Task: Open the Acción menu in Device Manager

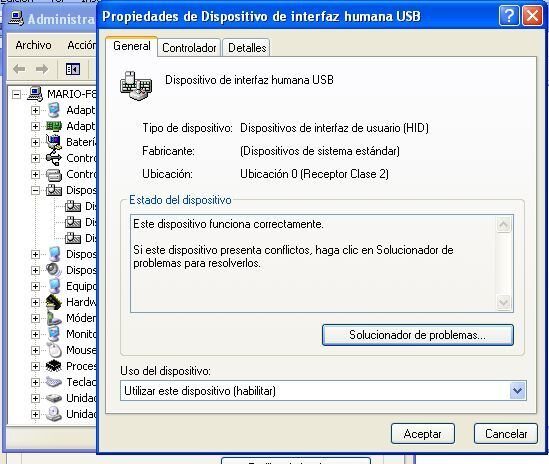Action: (82, 45)
